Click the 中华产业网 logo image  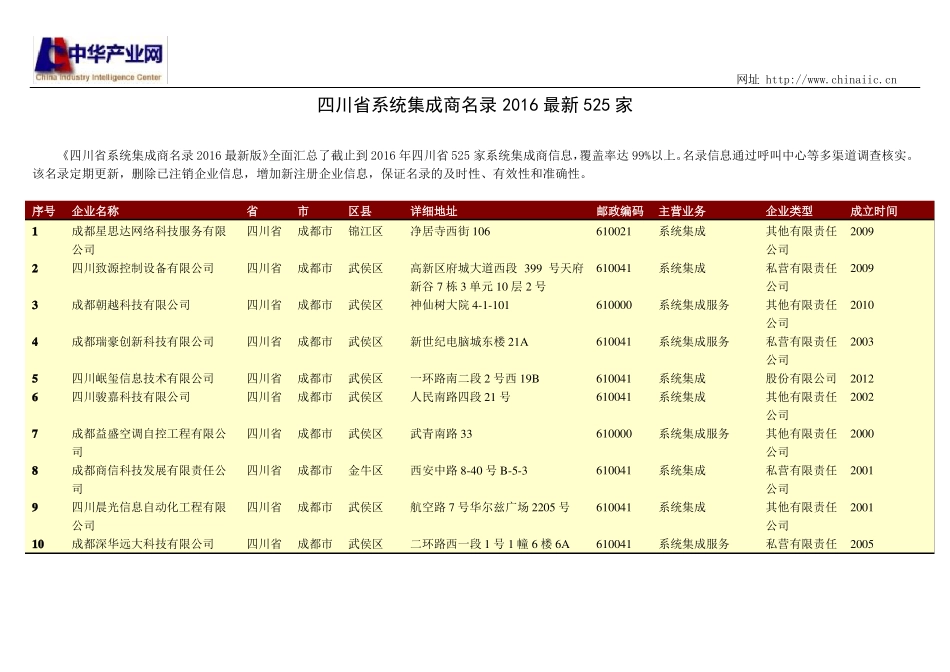[100, 60]
